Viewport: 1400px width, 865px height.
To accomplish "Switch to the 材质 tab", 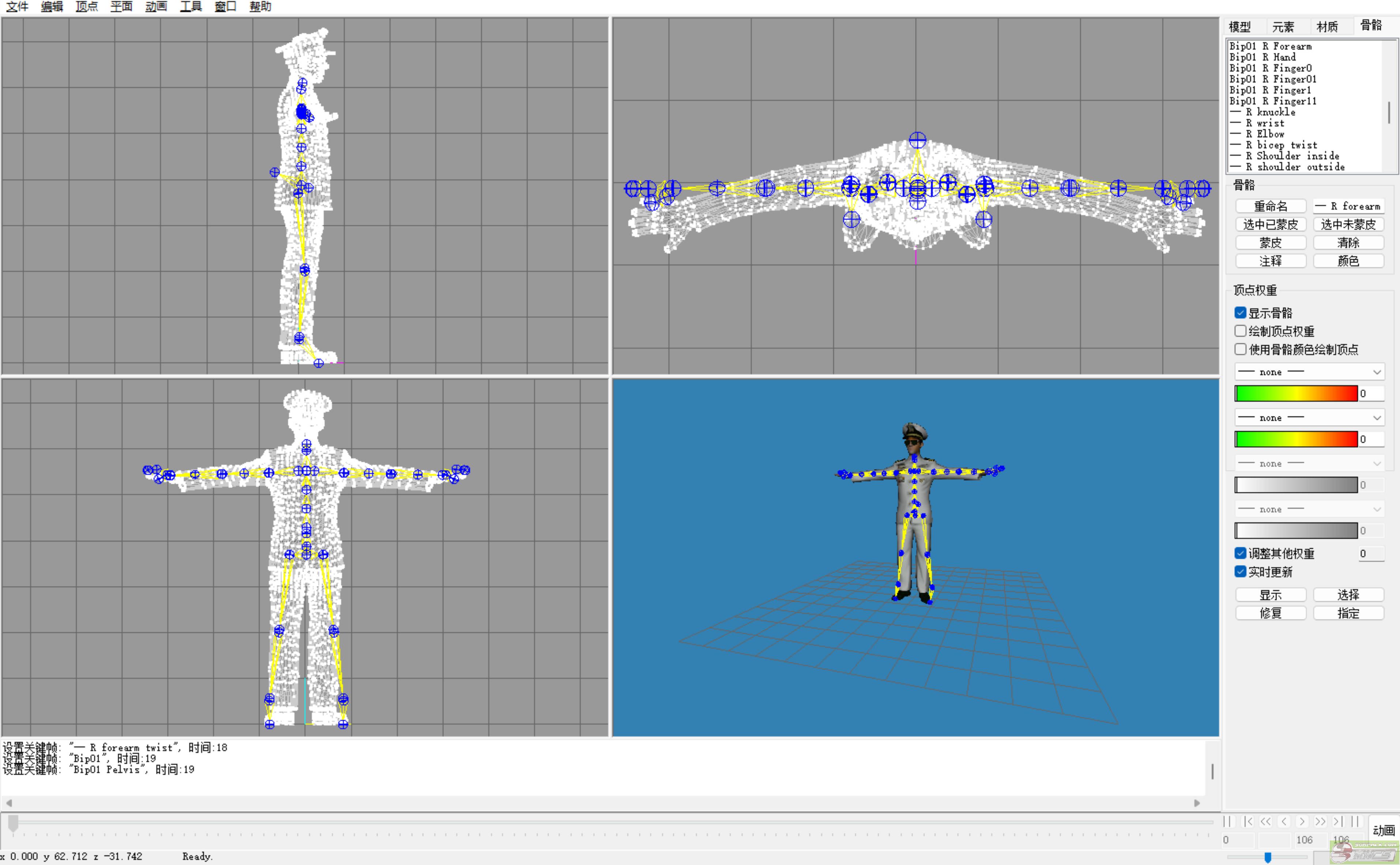I will pyautogui.click(x=1327, y=26).
